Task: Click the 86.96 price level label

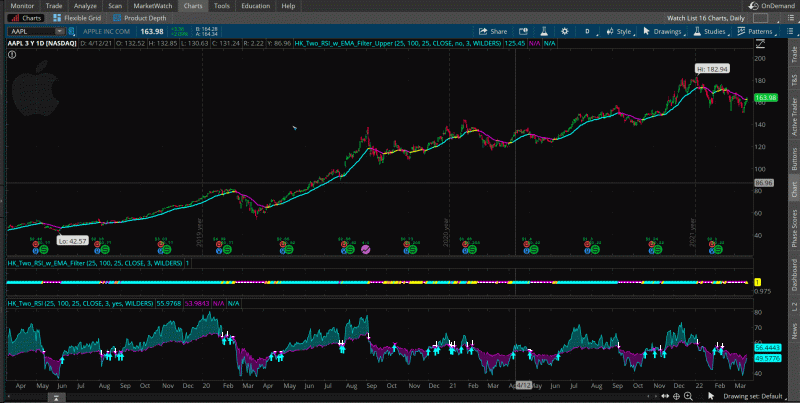Action: tap(764, 183)
